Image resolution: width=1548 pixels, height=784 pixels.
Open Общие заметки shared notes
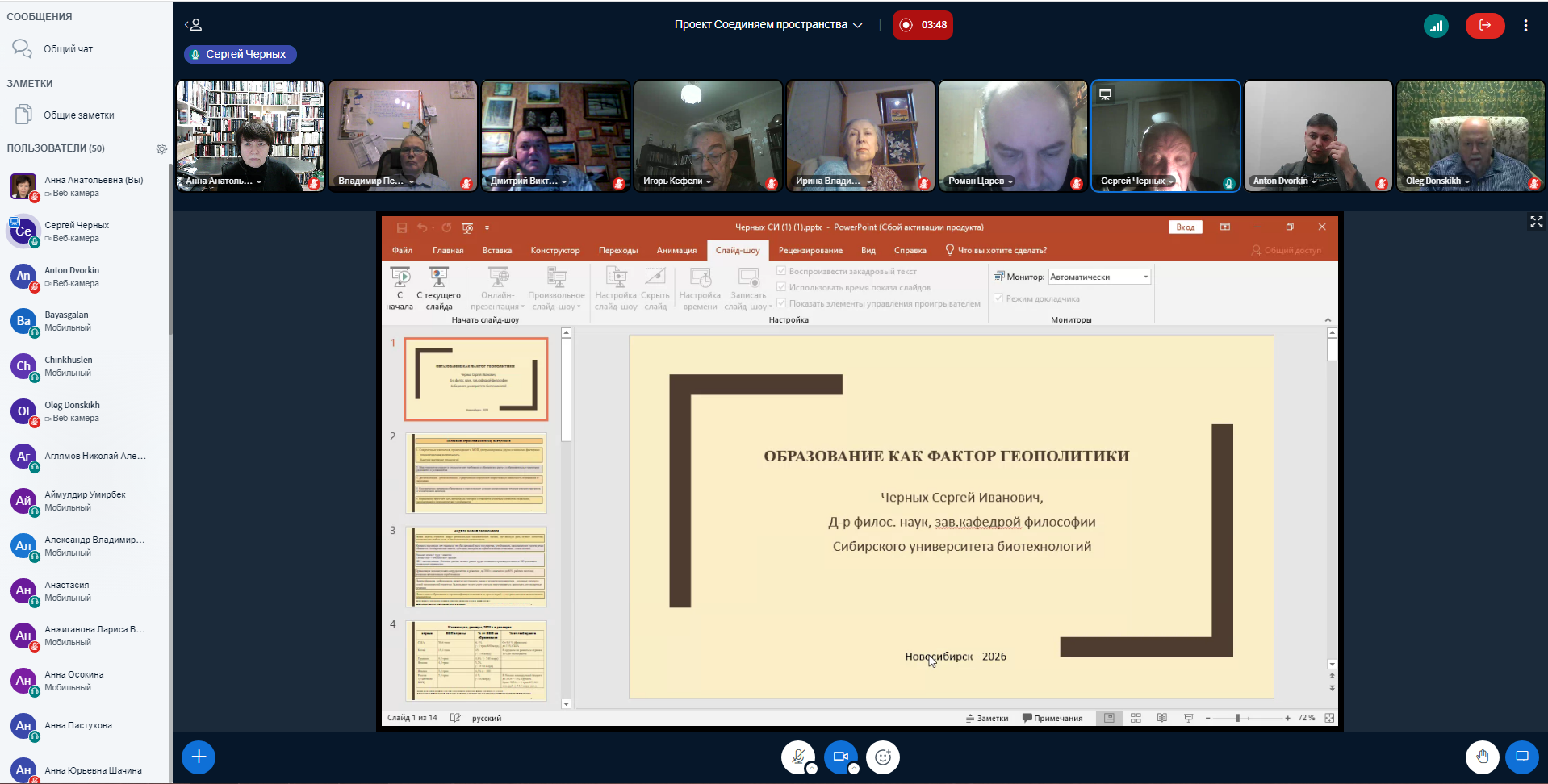tap(78, 115)
